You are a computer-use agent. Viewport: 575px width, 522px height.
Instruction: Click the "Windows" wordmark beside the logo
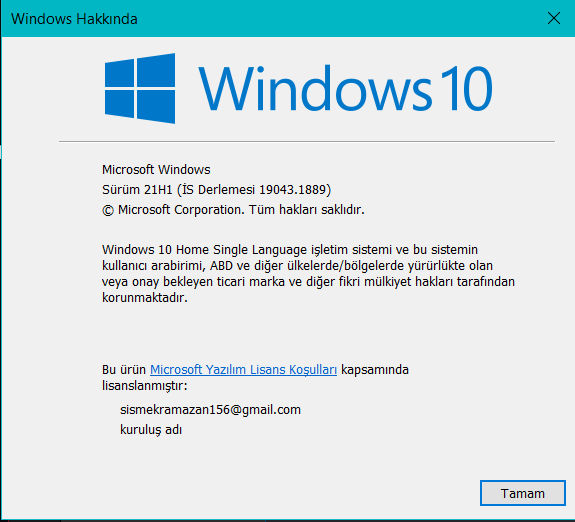[315, 88]
